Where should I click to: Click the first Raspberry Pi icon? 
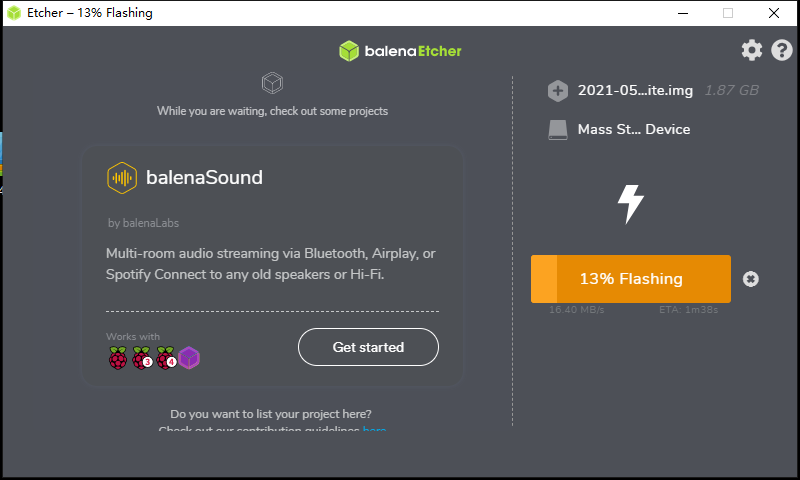point(118,358)
